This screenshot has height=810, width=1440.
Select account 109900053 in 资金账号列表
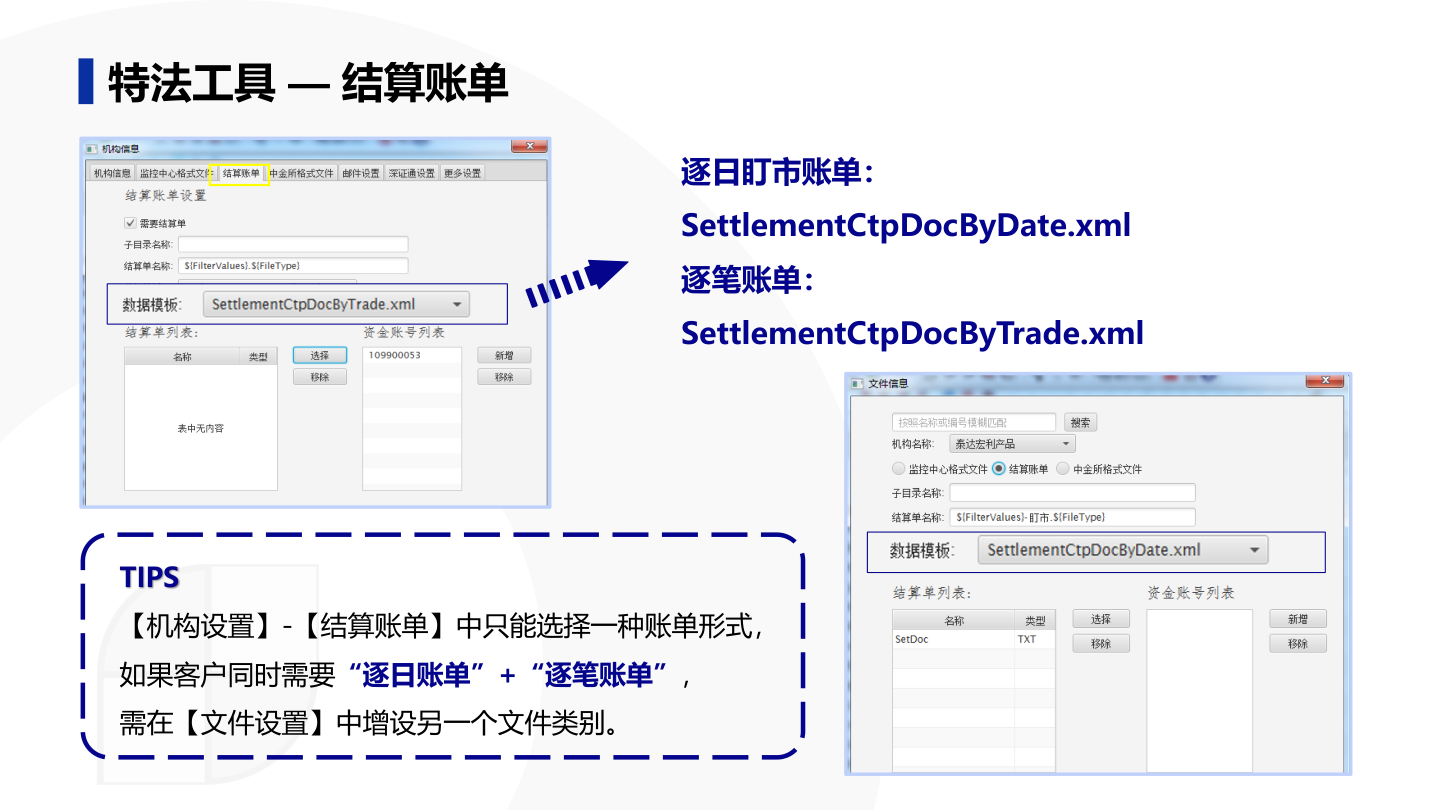(x=412, y=355)
